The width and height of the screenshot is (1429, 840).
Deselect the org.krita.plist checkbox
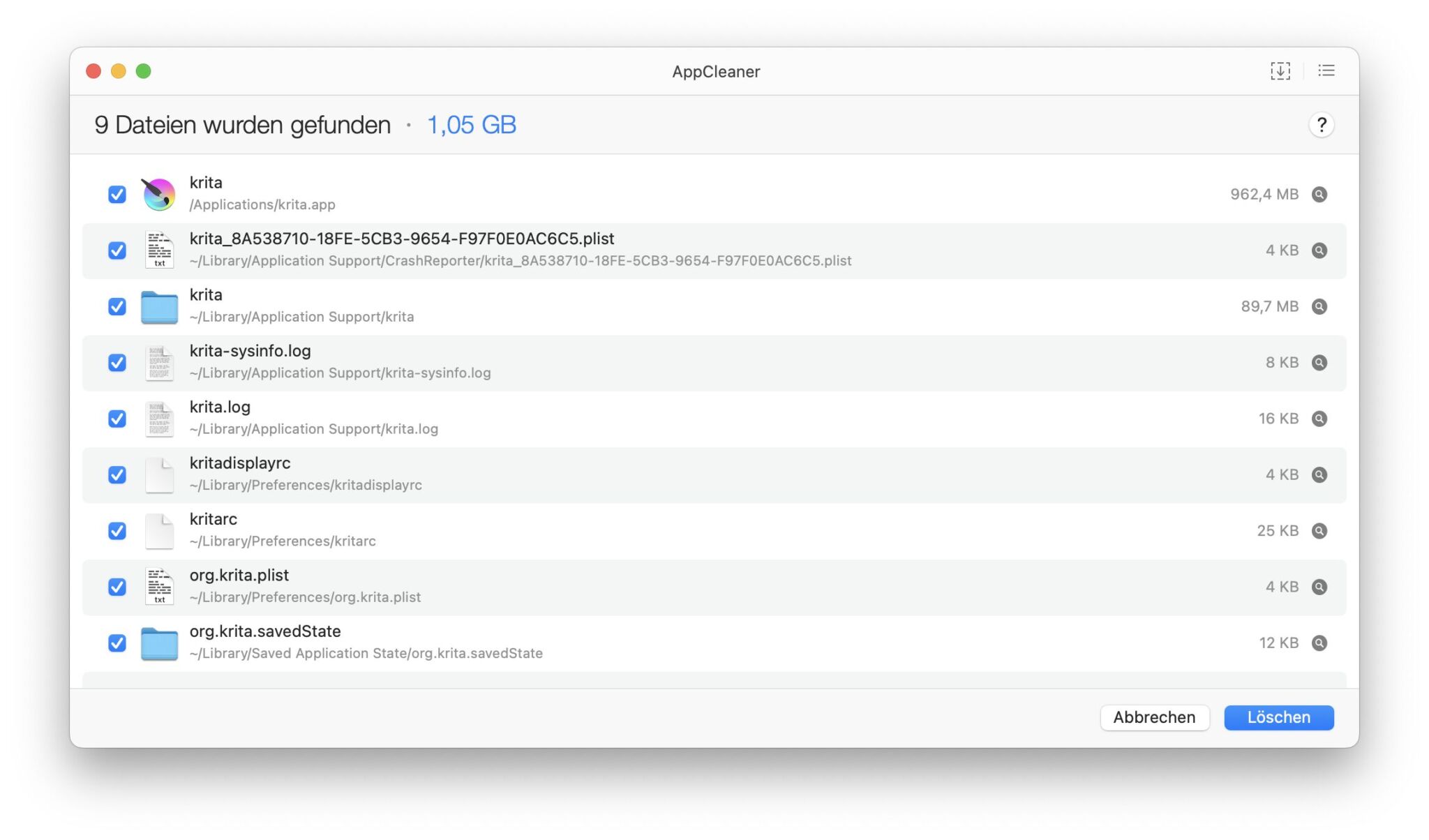click(x=117, y=587)
